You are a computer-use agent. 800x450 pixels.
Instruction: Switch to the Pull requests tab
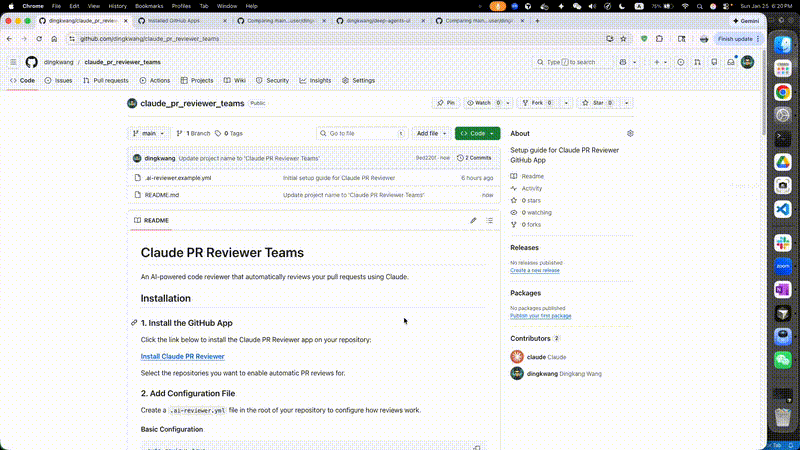click(x=106, y=81)
